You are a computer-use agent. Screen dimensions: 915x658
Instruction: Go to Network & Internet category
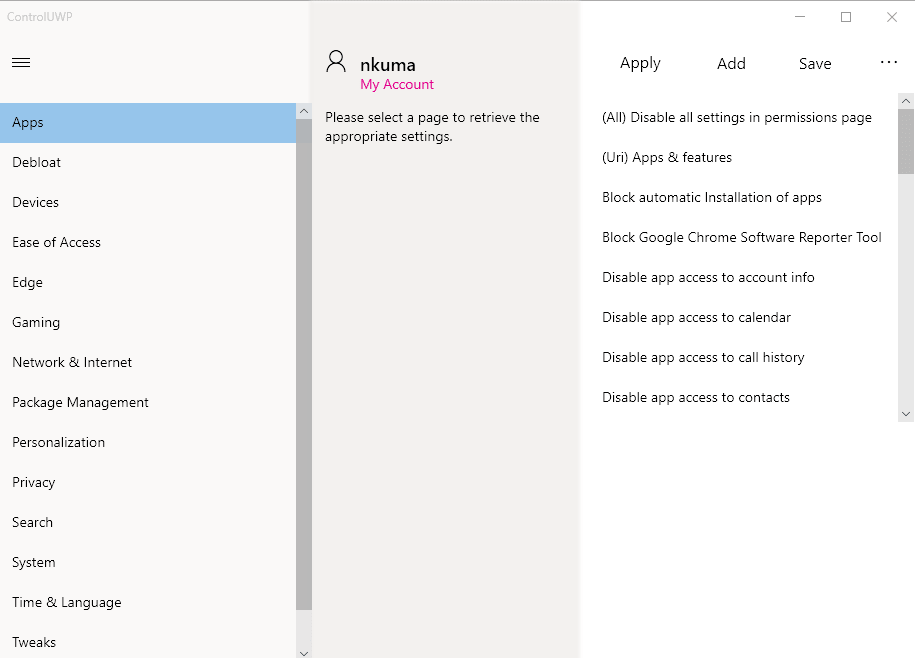click(72, 362)
